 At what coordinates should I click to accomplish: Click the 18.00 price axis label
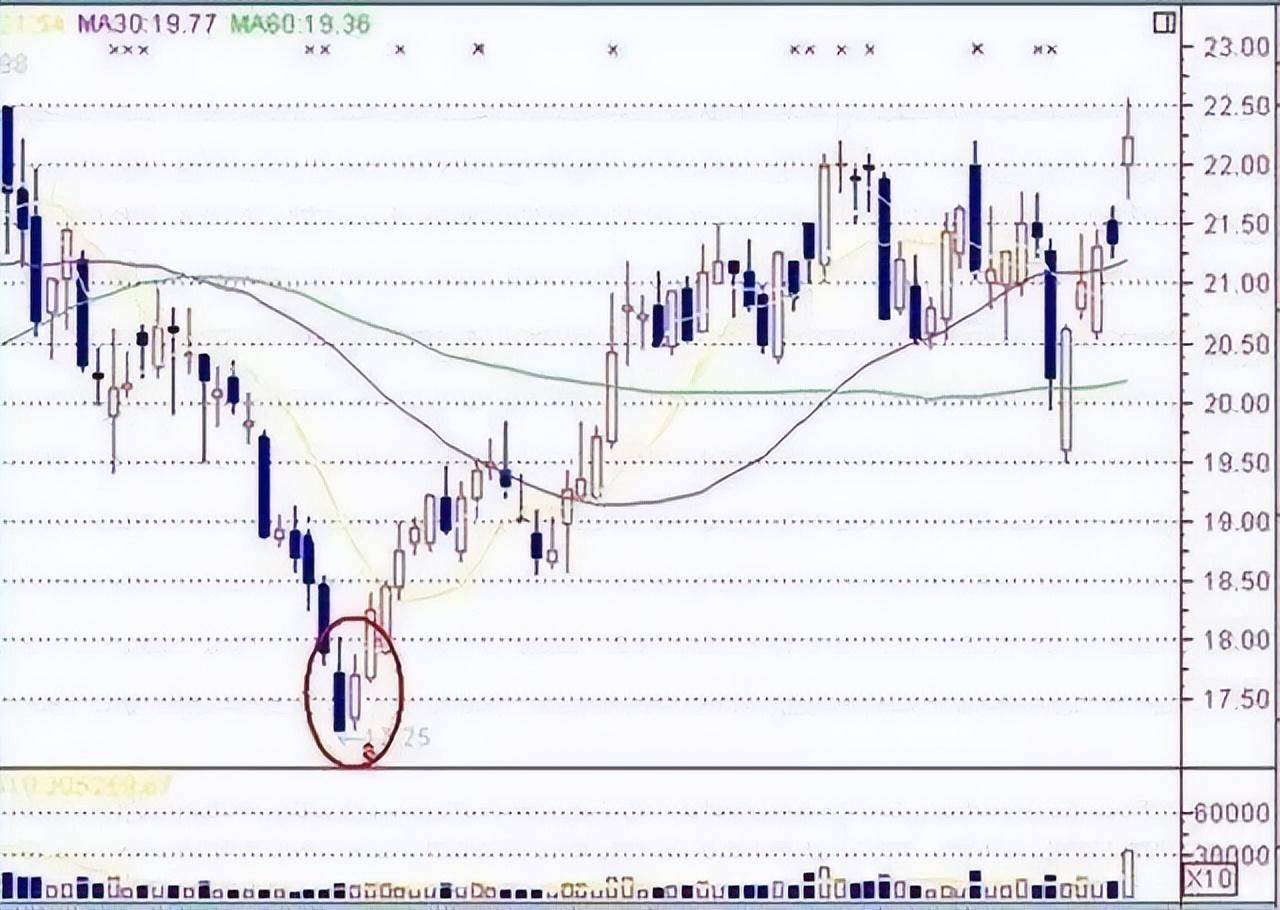pyautogui.click(x=1237, y=640)
